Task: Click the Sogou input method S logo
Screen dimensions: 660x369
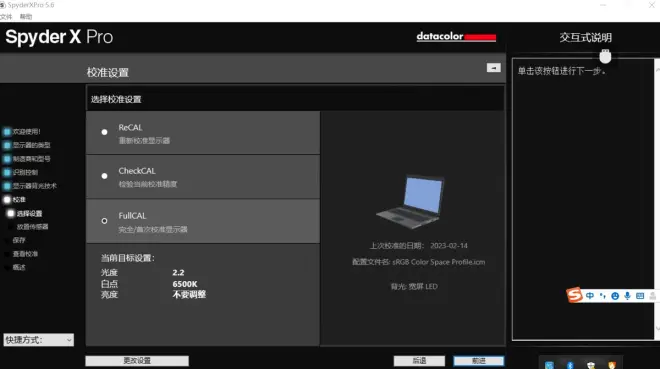Action: coord(574,295)
